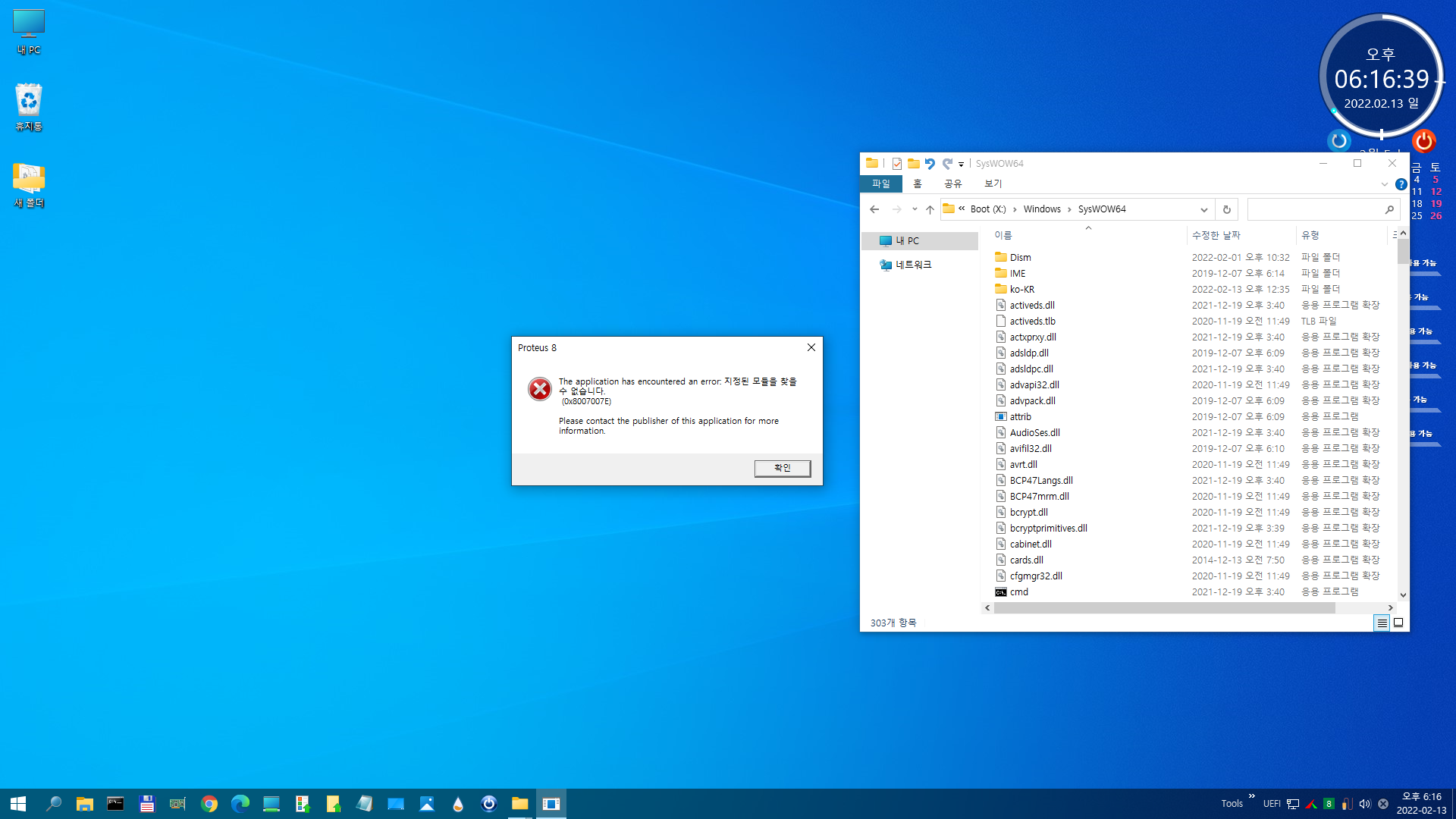Select the ko-KR folder

tap(1021, 289)
